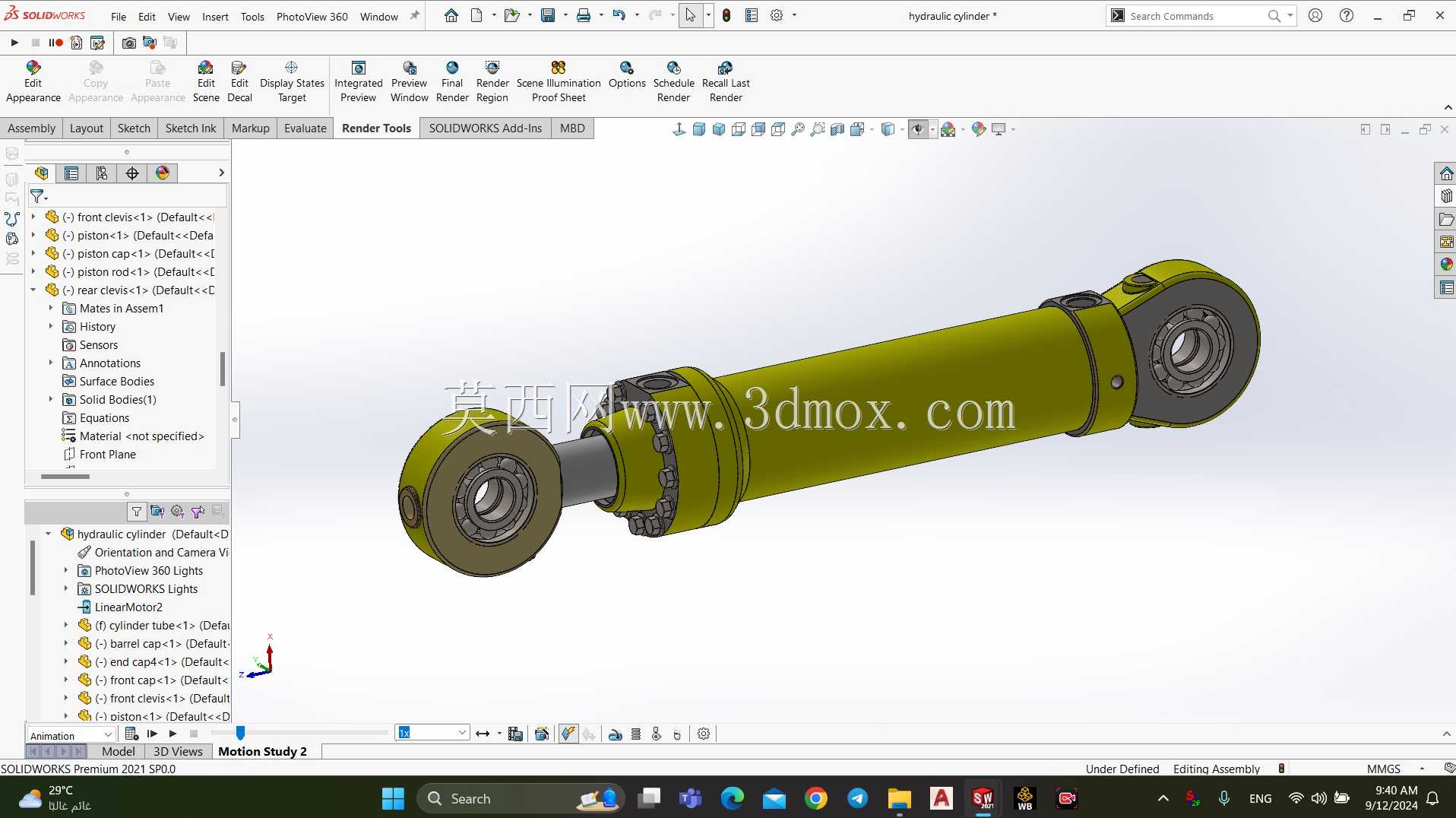This screenshot has height=818, width=1456.
Task: Switch to the Evaluate tab
Action: coord(305,128)
